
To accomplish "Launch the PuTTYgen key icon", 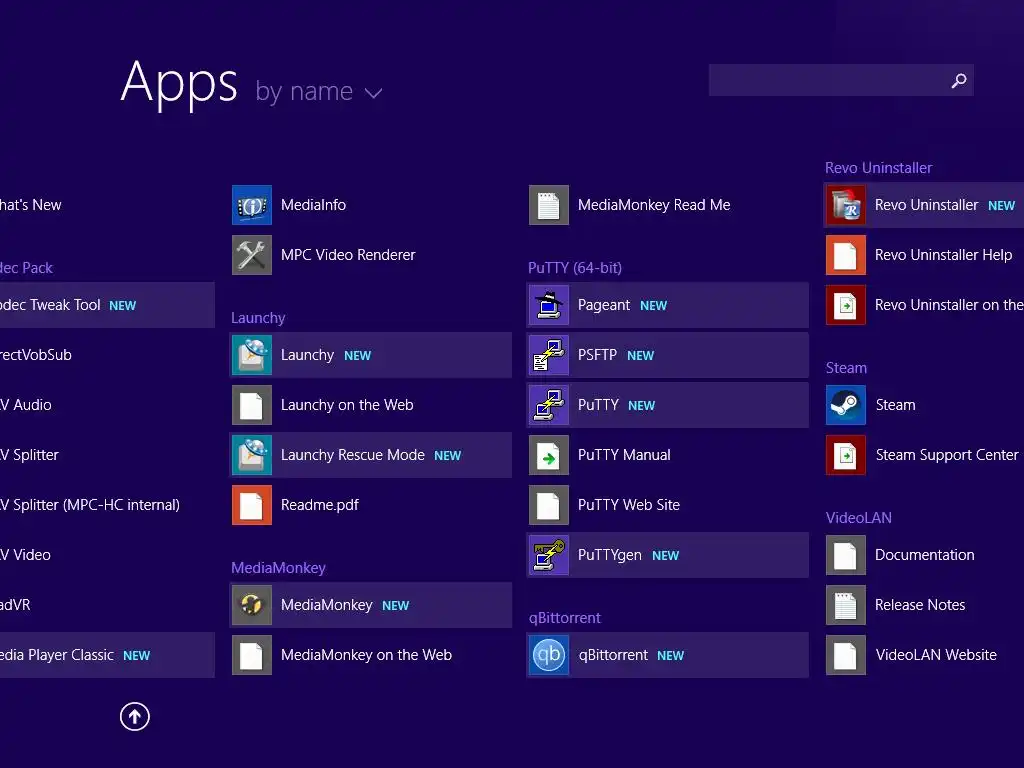I will coord(549,555).
